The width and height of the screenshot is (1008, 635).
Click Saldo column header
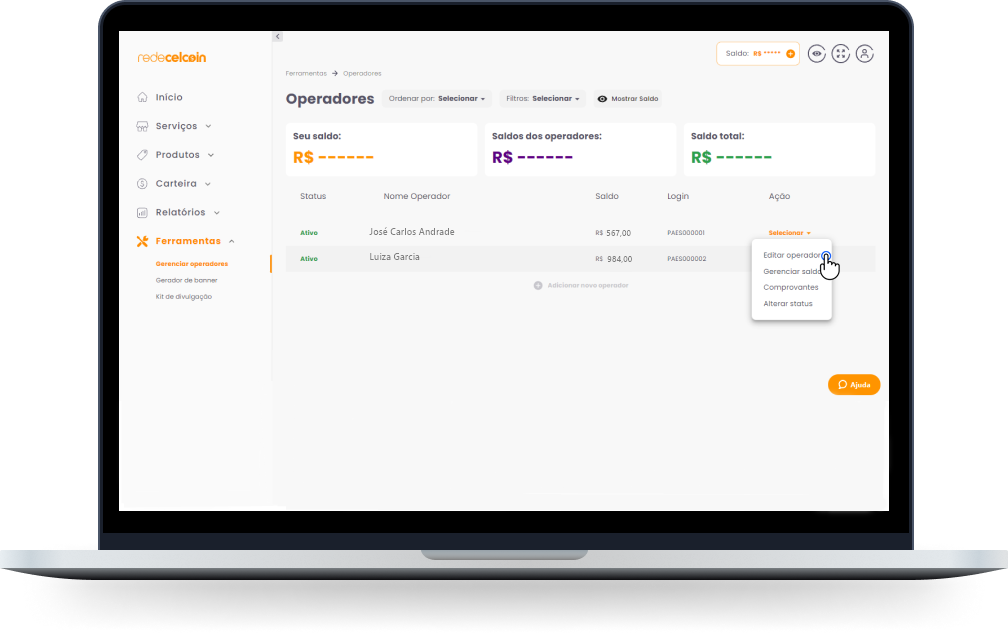[x=607, y=196]
